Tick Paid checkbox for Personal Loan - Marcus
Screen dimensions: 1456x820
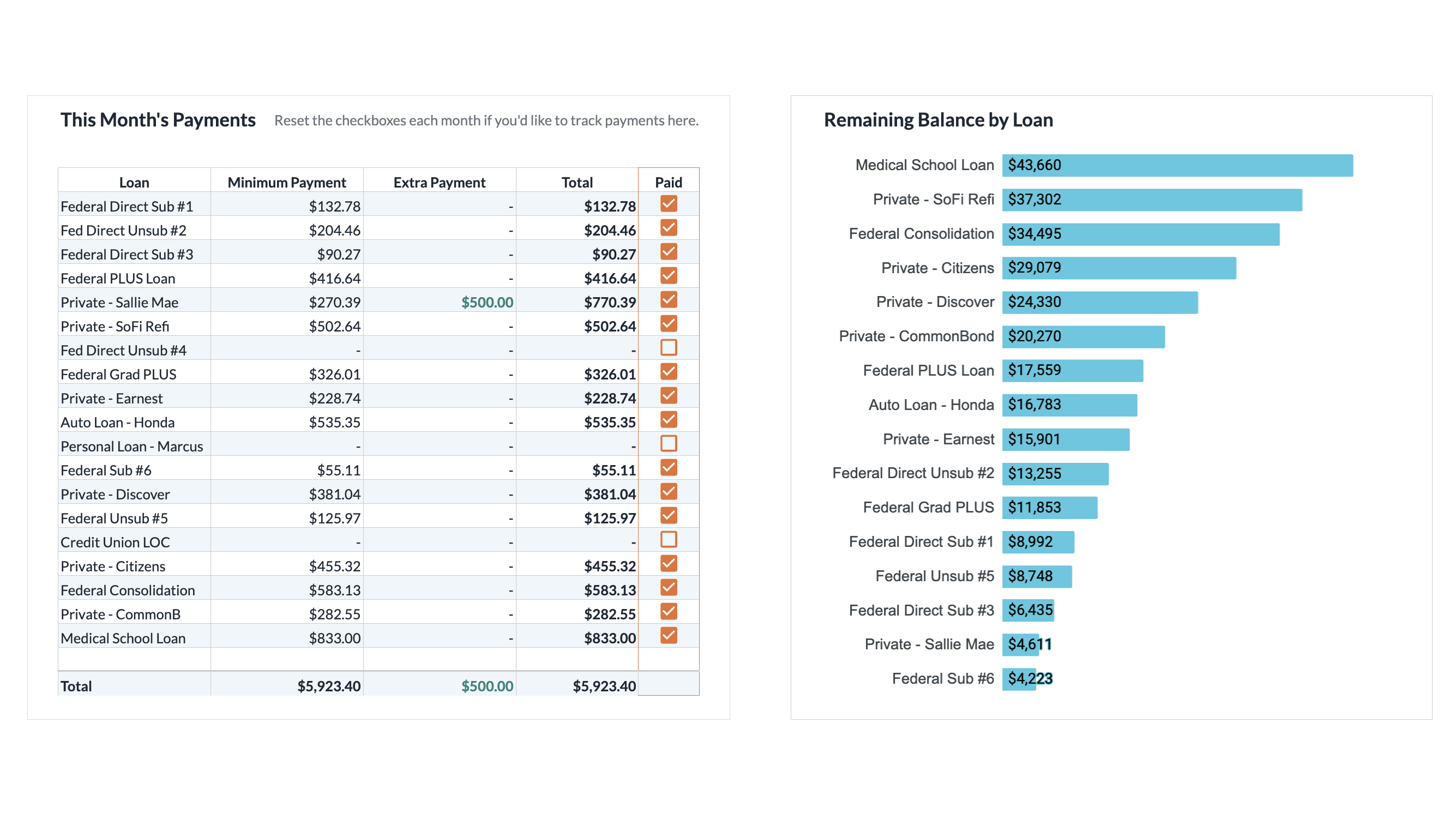pyautogui.click(x=668, y=444)
